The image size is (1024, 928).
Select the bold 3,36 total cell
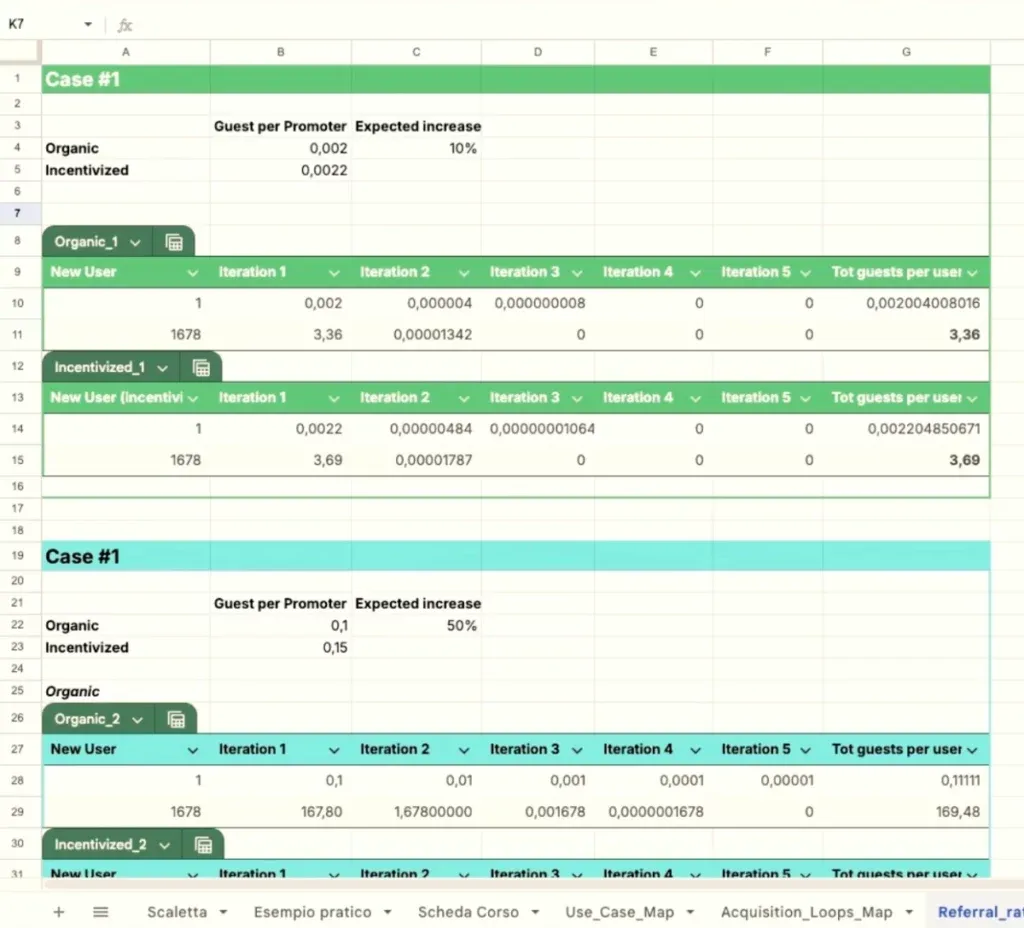click(x=906, y=334)
